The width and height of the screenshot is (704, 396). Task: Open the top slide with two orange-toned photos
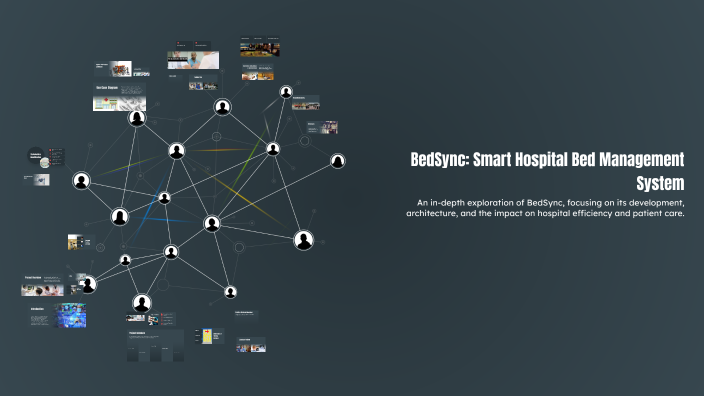[x=258, y=72]
